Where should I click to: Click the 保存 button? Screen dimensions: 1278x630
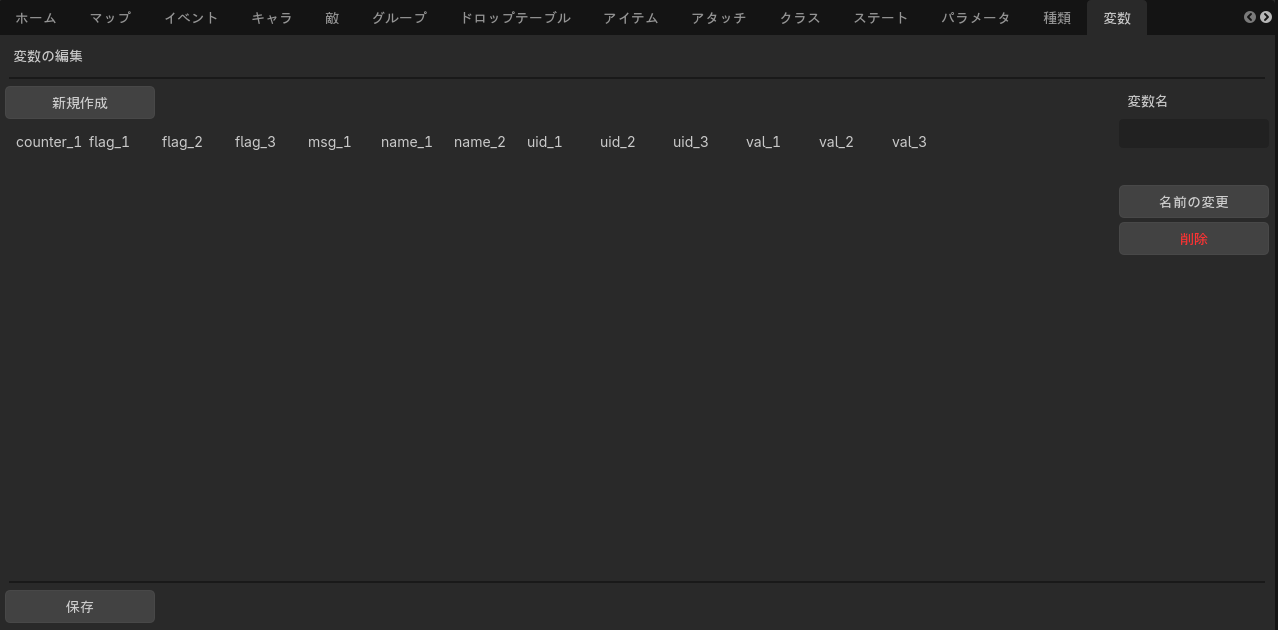[x=80, y=607]
